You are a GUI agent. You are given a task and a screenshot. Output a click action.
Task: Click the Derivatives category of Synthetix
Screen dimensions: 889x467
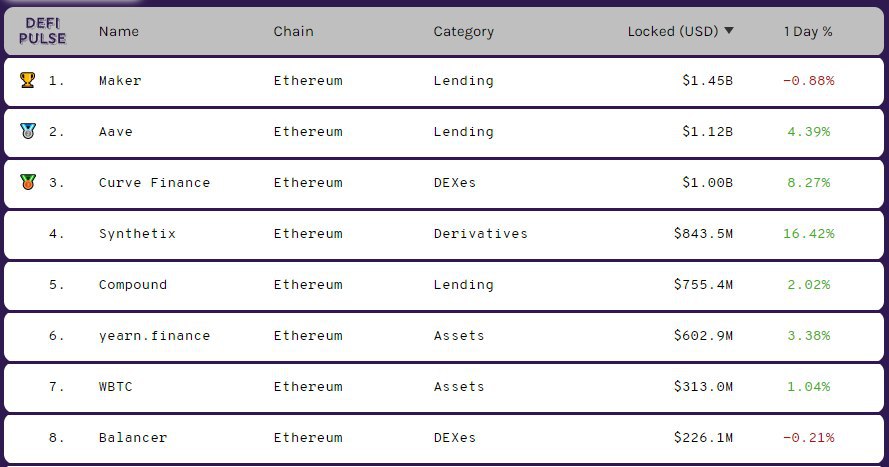[x=480, y=234]
